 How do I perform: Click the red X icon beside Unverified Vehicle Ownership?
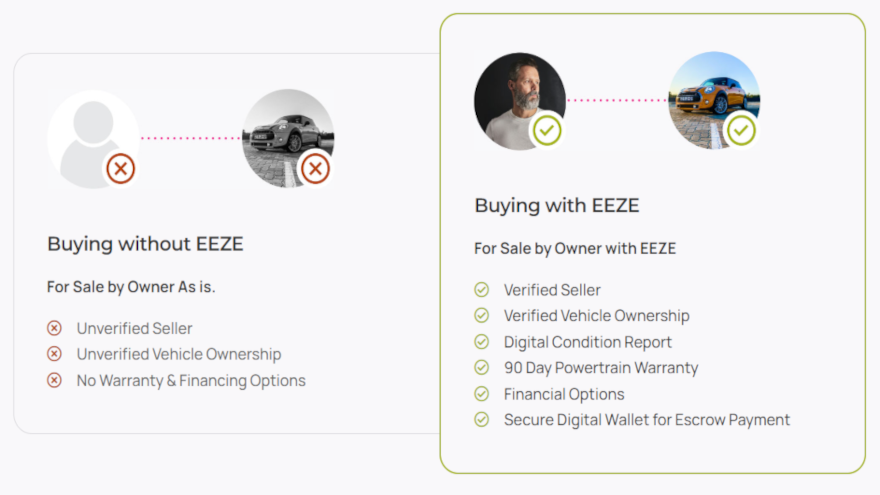pos(55,354)
